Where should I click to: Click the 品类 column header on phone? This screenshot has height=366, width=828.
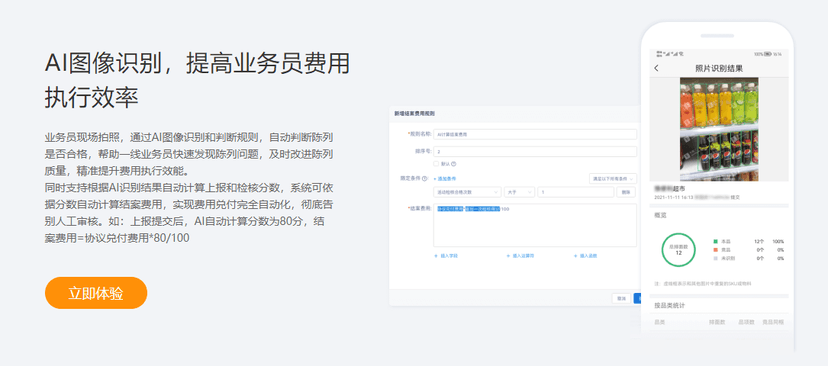(660, 322)
